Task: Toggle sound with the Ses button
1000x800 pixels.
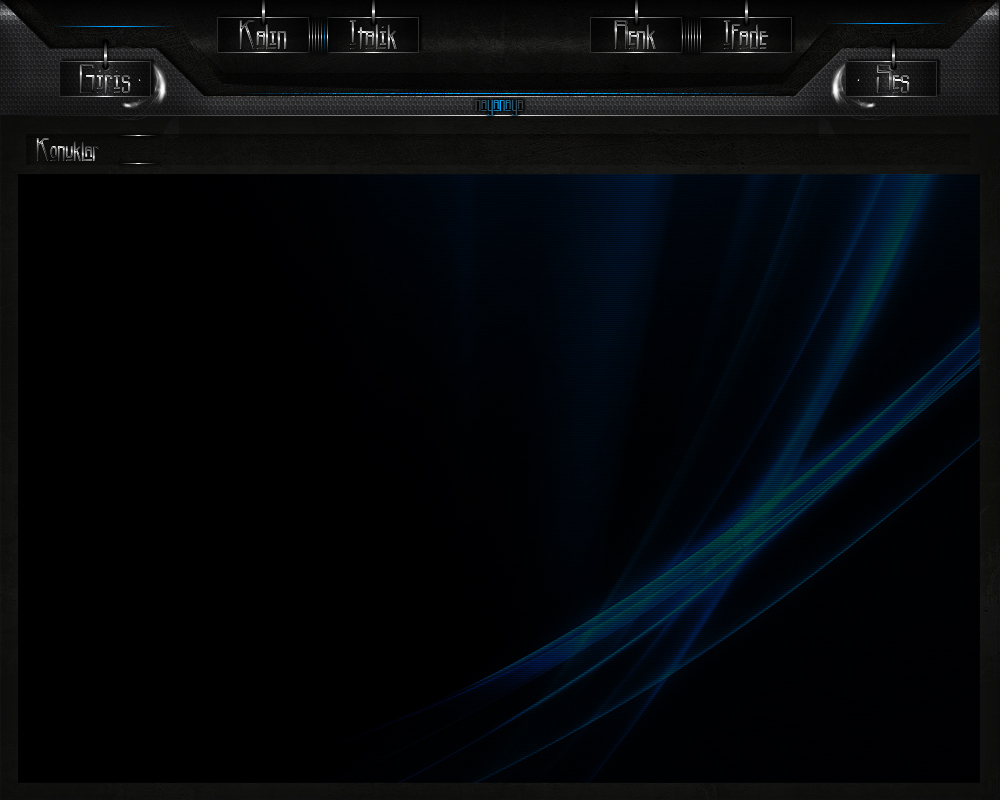Action: [x=892, y=79]
